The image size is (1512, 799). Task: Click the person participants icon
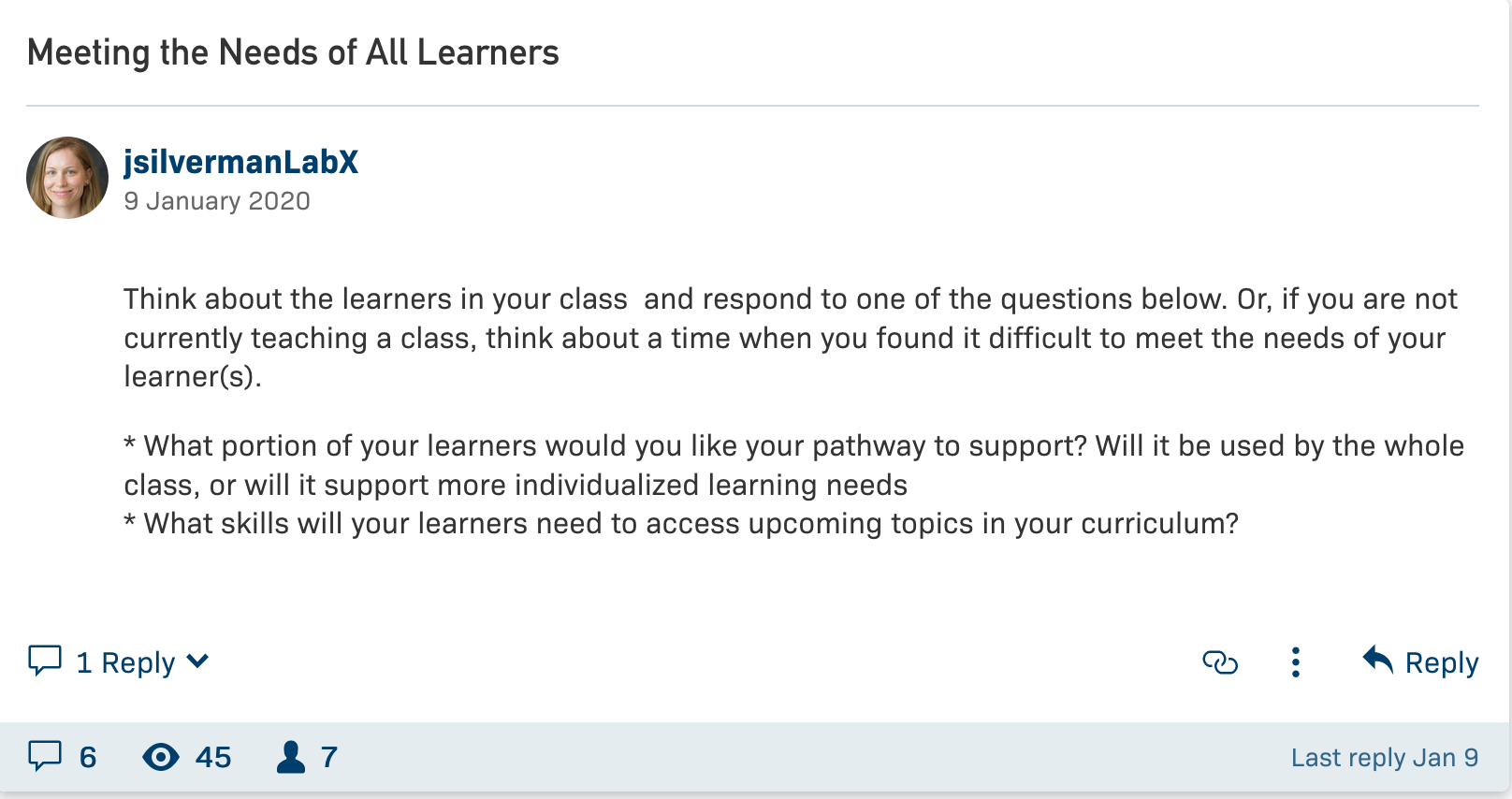click(291, 757)
